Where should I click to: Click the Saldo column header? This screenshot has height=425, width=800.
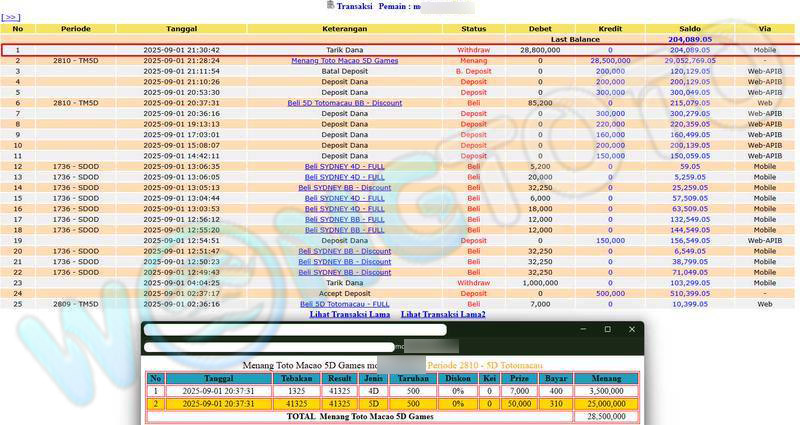click(x=680, y=28)
